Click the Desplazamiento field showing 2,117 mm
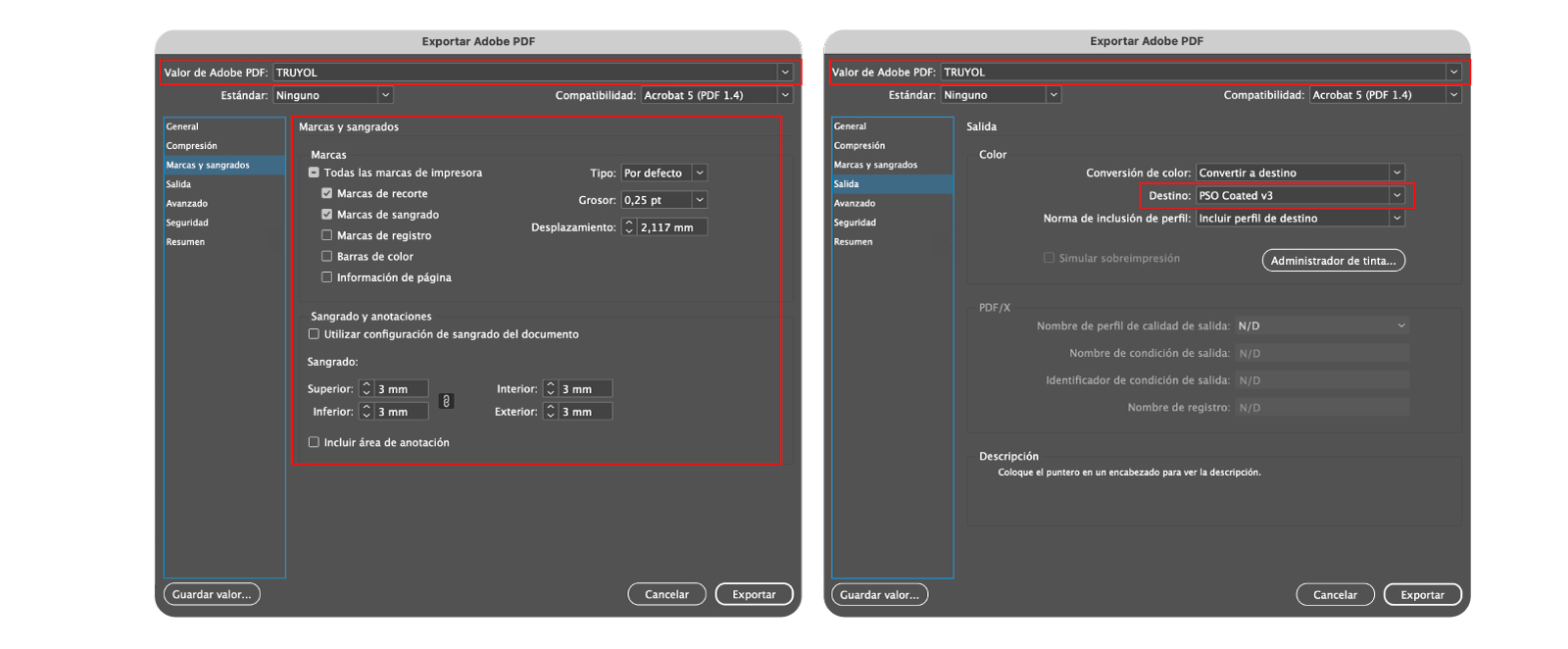 671,227
